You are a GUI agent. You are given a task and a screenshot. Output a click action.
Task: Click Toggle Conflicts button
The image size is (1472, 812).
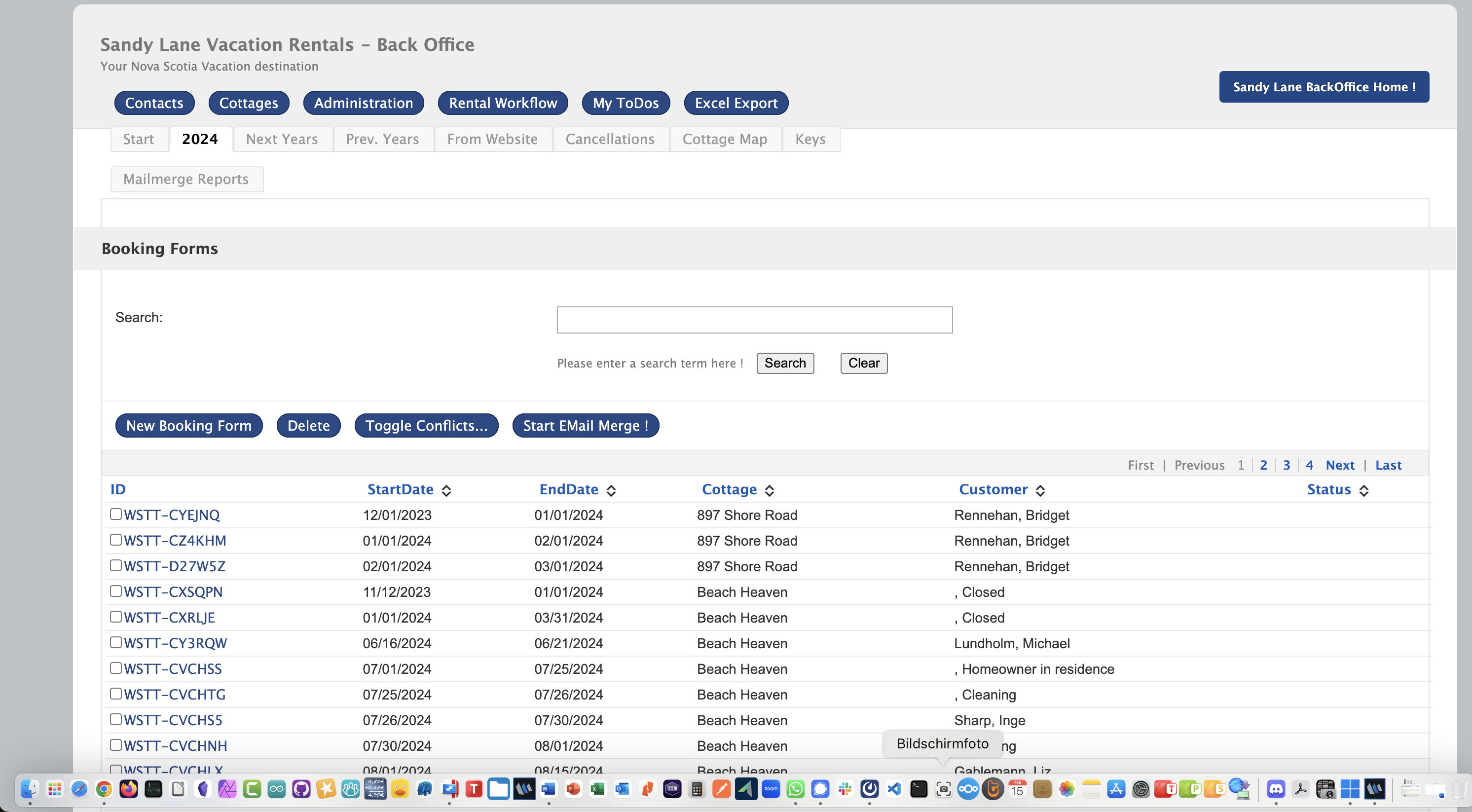(426, 426)
